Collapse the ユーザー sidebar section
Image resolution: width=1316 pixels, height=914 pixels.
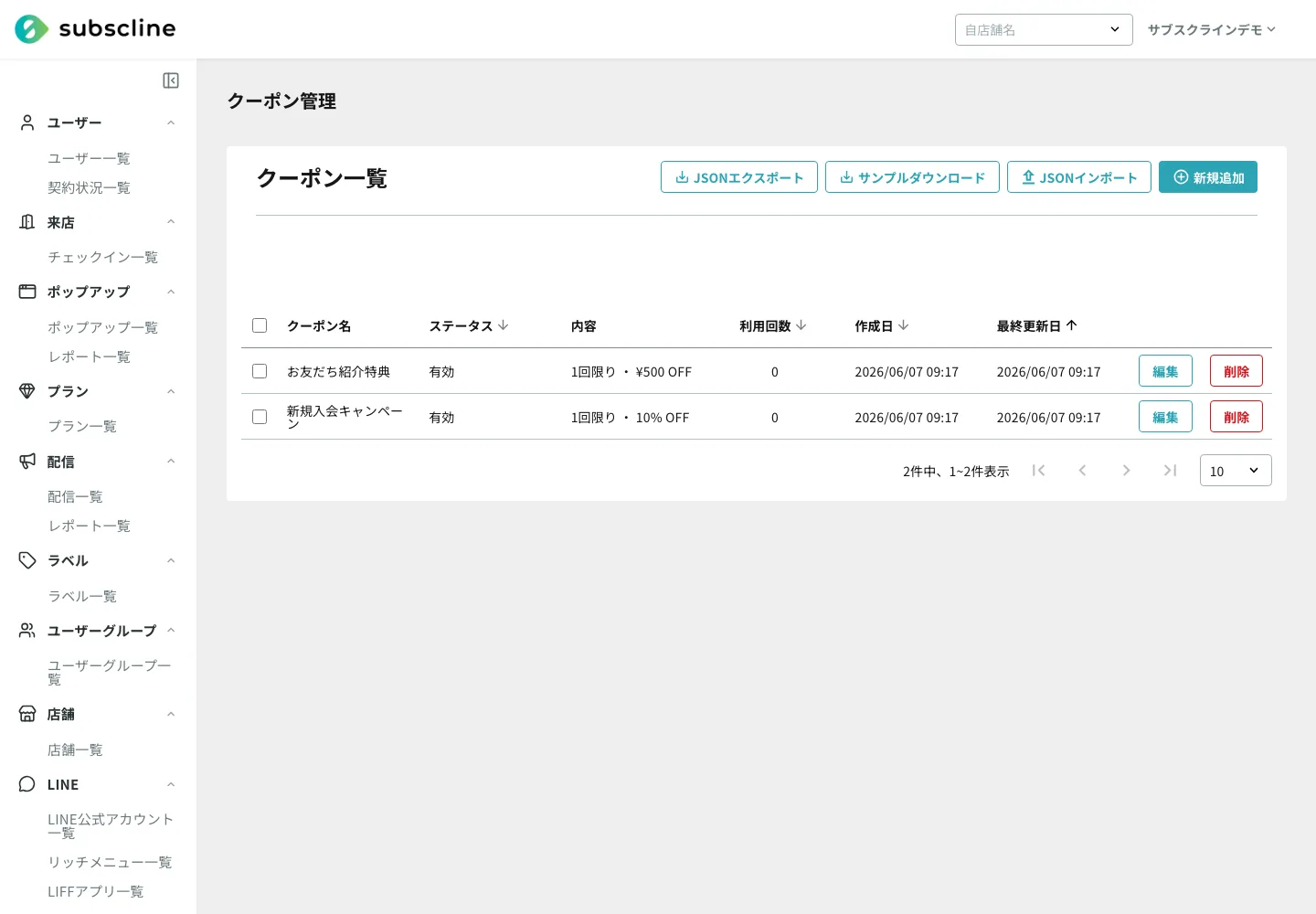click(171, 122)
